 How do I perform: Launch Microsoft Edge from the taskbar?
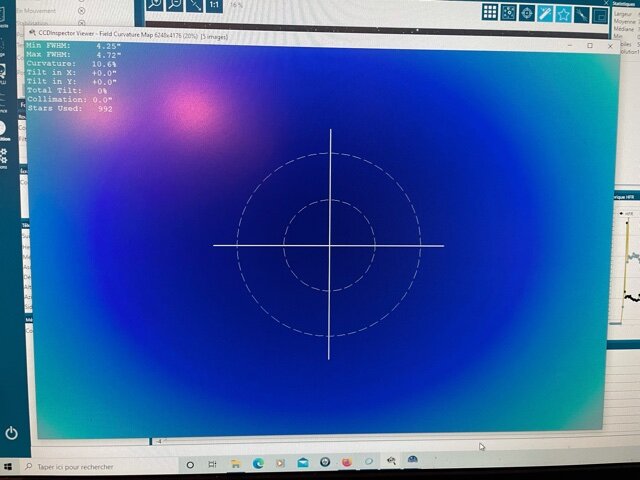pos(258,463)
